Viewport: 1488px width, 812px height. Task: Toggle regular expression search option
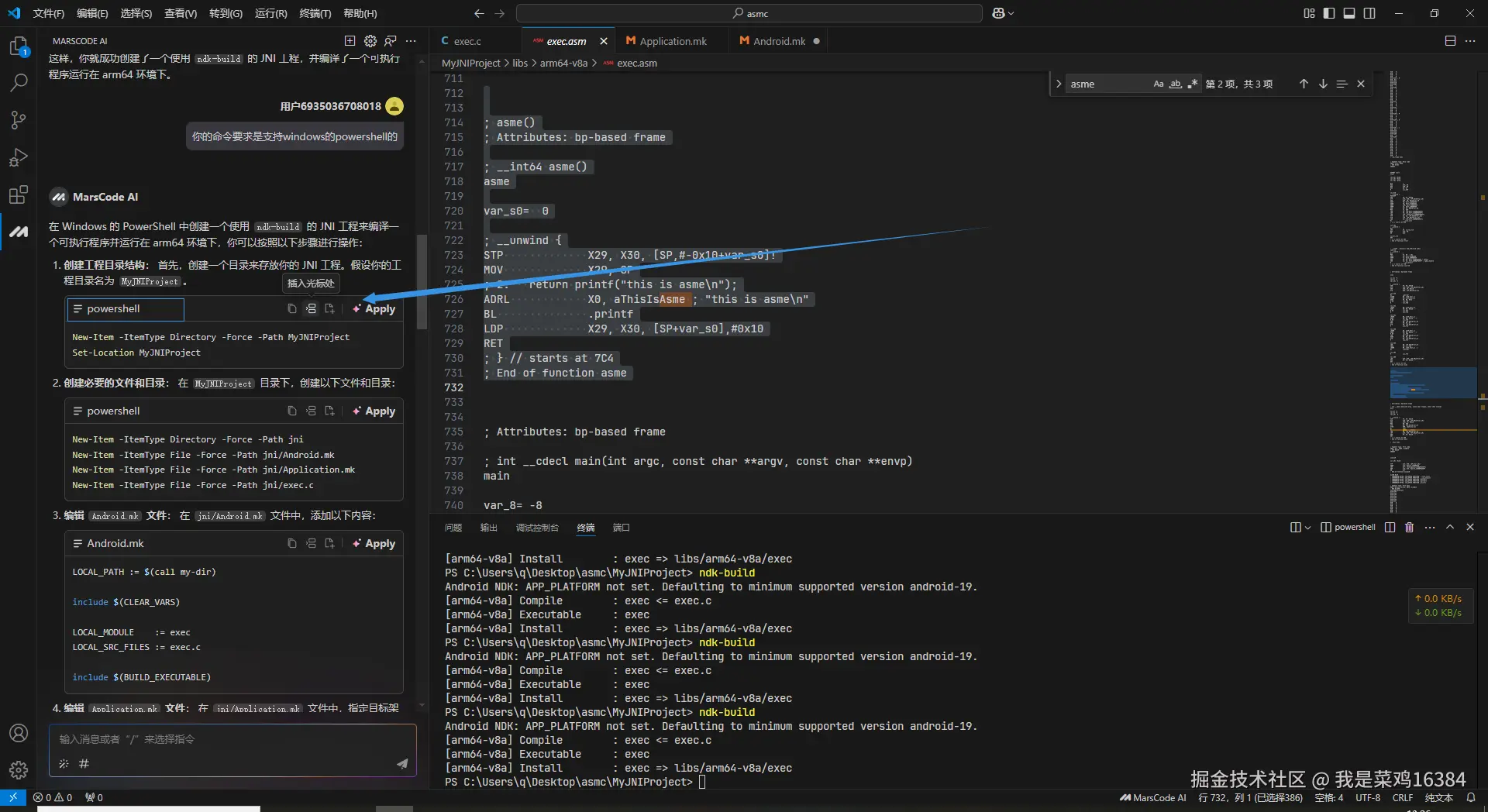point(1193,84)
